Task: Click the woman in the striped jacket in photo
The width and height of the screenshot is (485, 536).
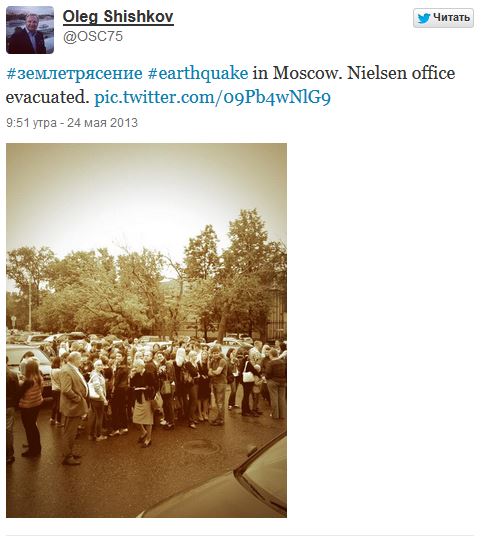Action: [31, 407]
